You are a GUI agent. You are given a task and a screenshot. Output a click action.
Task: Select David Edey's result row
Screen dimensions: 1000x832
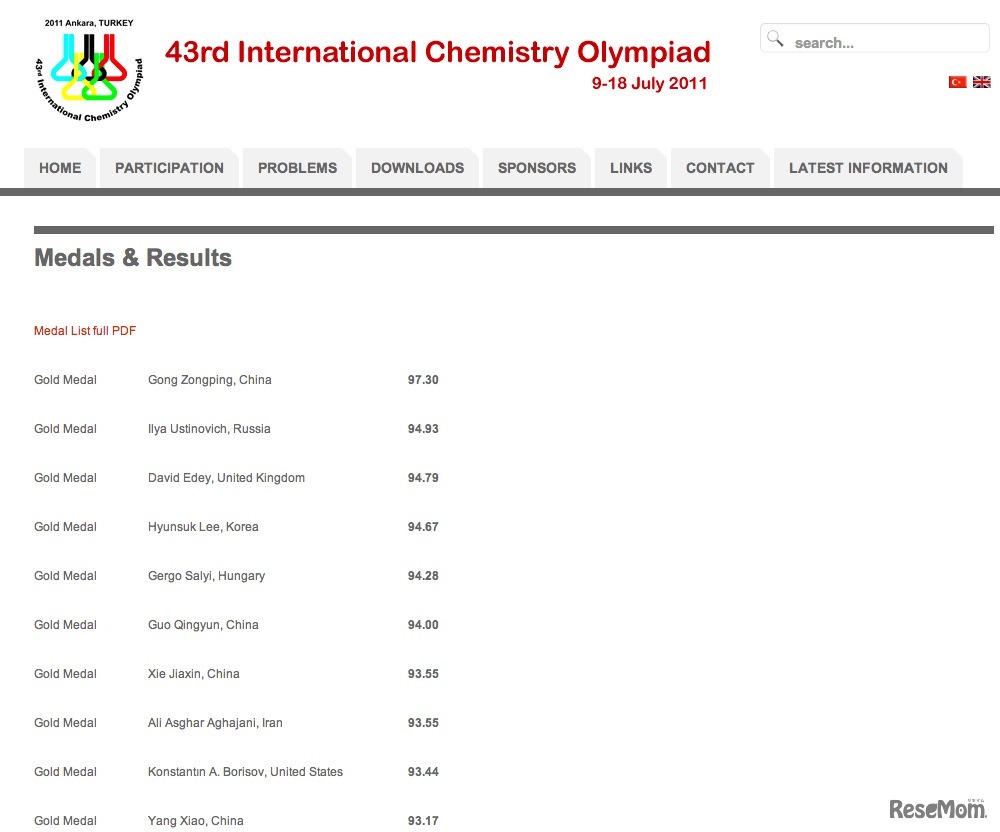click(226, 478)
